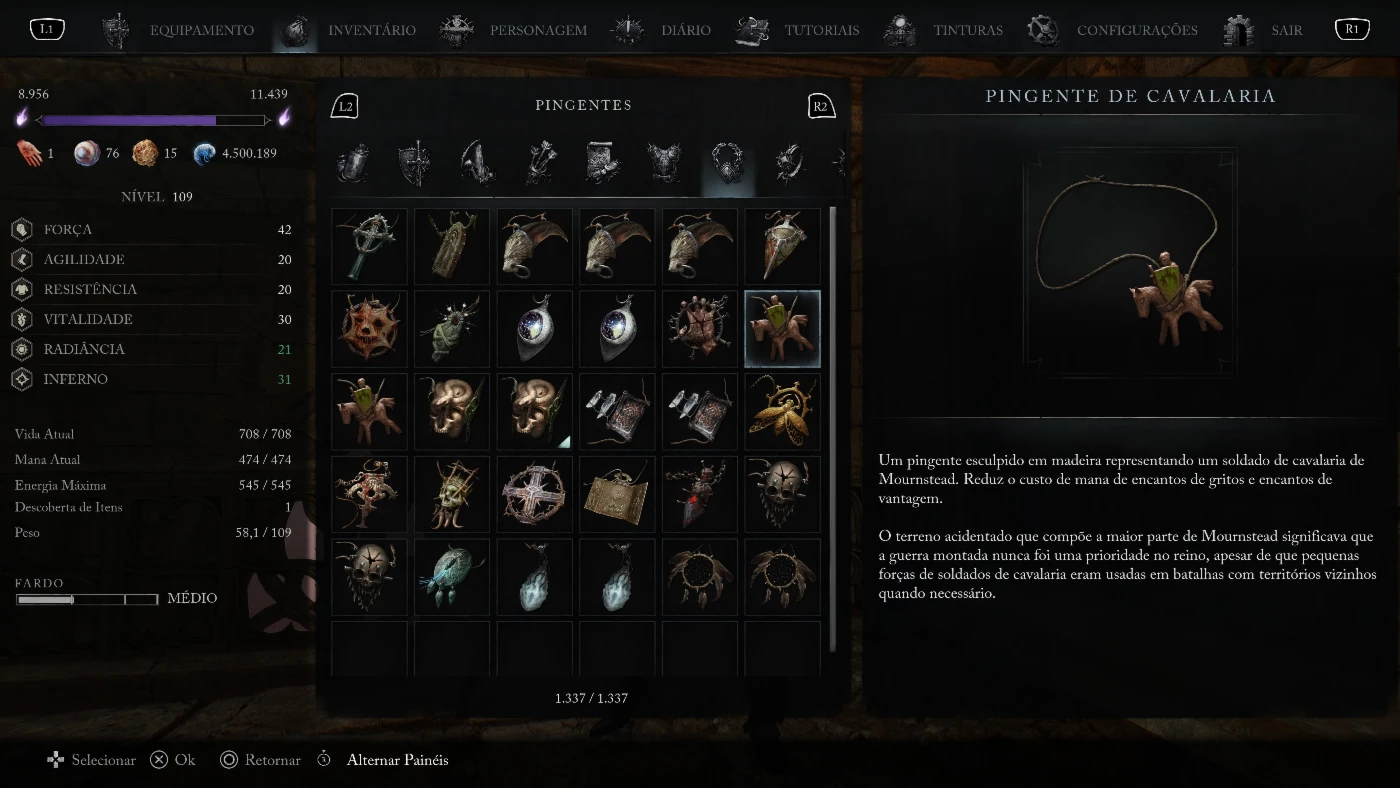The height and width of the screenshot is (788, 1400).
Task: Click the Força attribute icon
Action: [x=22, y=229]
